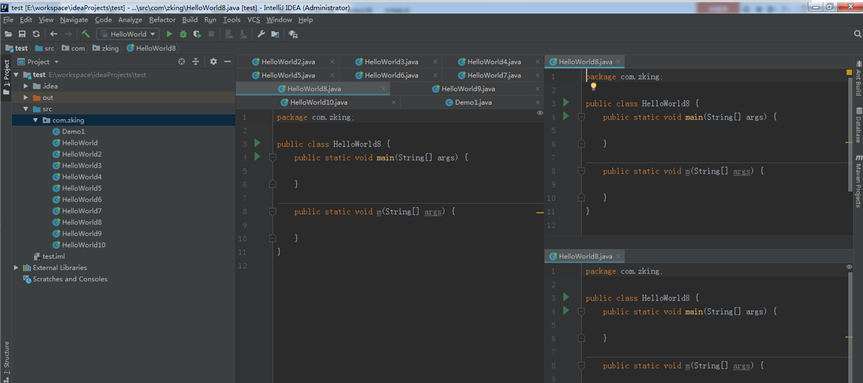Toggle inspections eye icon in bottom-right editor
Screen dimensions: 863x383
pos(849,267)
